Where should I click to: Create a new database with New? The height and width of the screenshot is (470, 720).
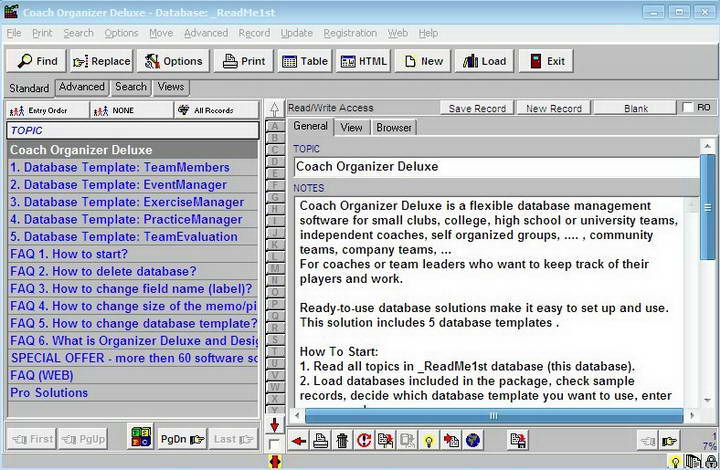(423, 61)
